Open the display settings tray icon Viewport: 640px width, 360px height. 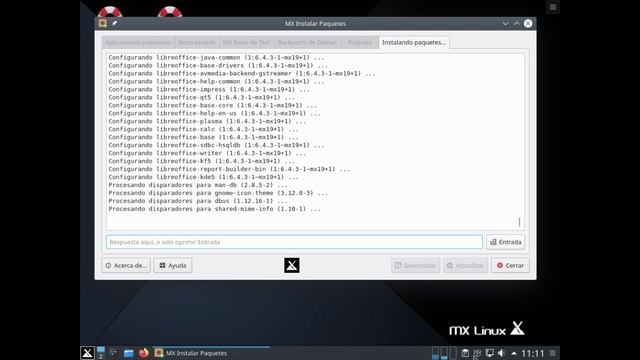coord(489,353)
